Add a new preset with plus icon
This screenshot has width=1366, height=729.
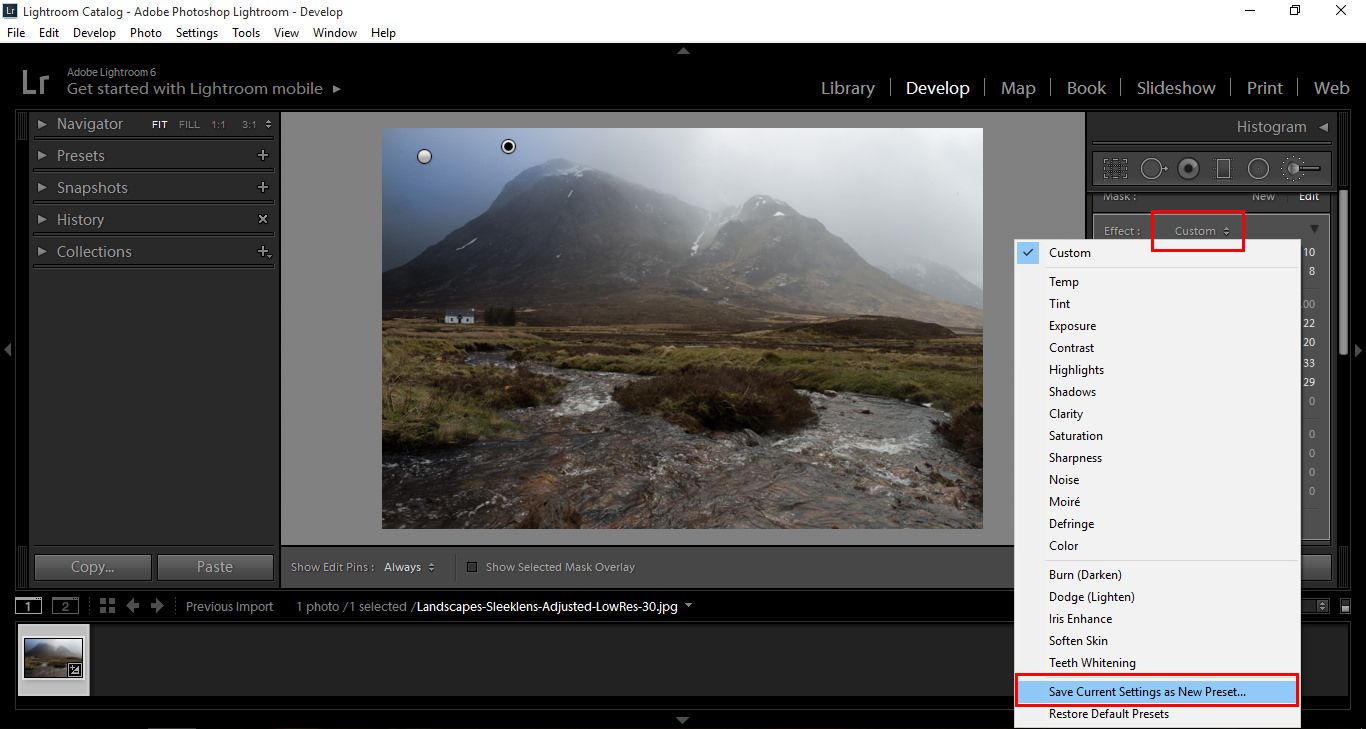[x=263, y=155]
